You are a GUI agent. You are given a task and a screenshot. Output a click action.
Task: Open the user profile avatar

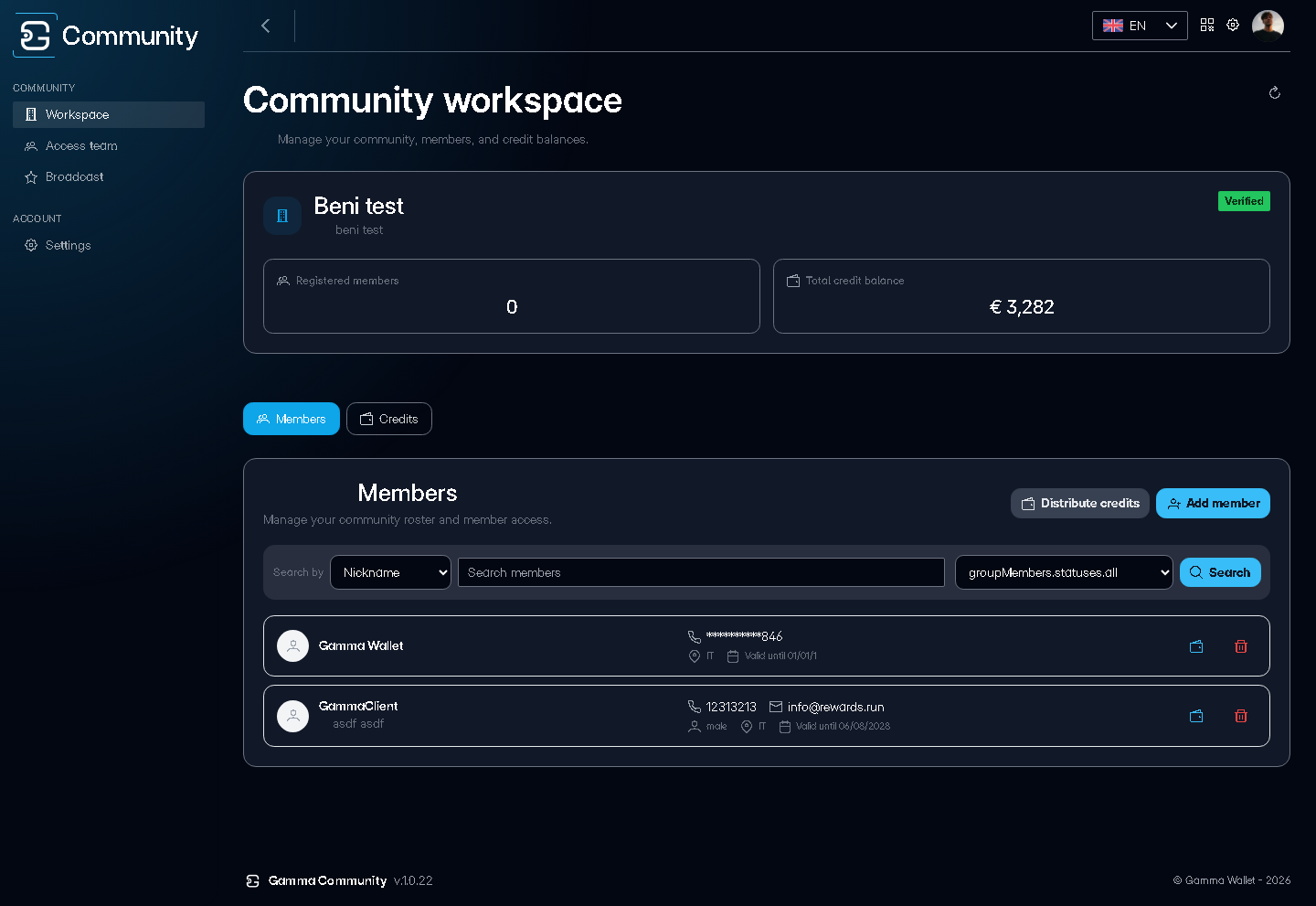[x=1268, y=26]
